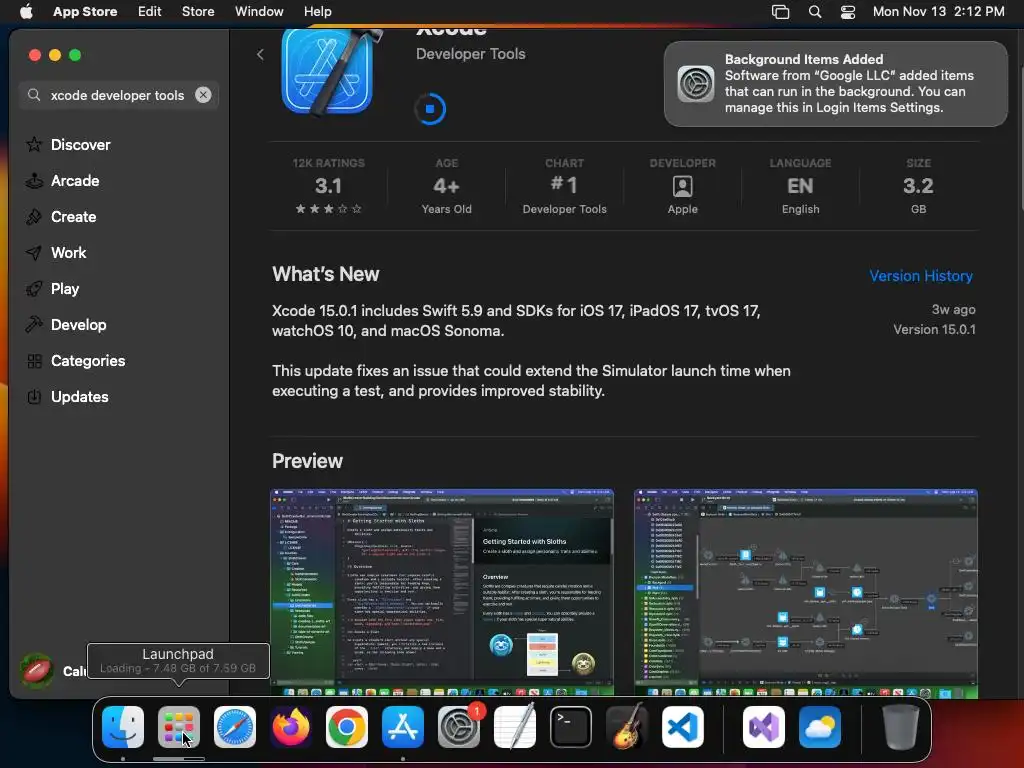Screen dimensions: 1024x768
Task: Click the Xcode app icon
Action: (330, 73)
